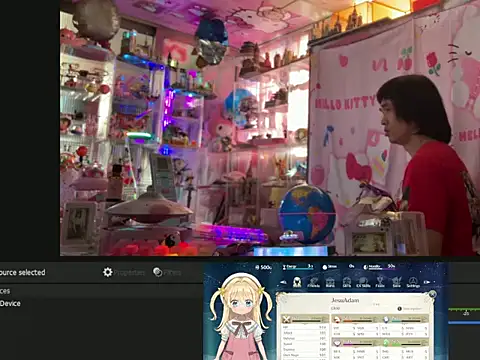Open the game Settings icon
The image size is (480, 360).
pos(413,282)
